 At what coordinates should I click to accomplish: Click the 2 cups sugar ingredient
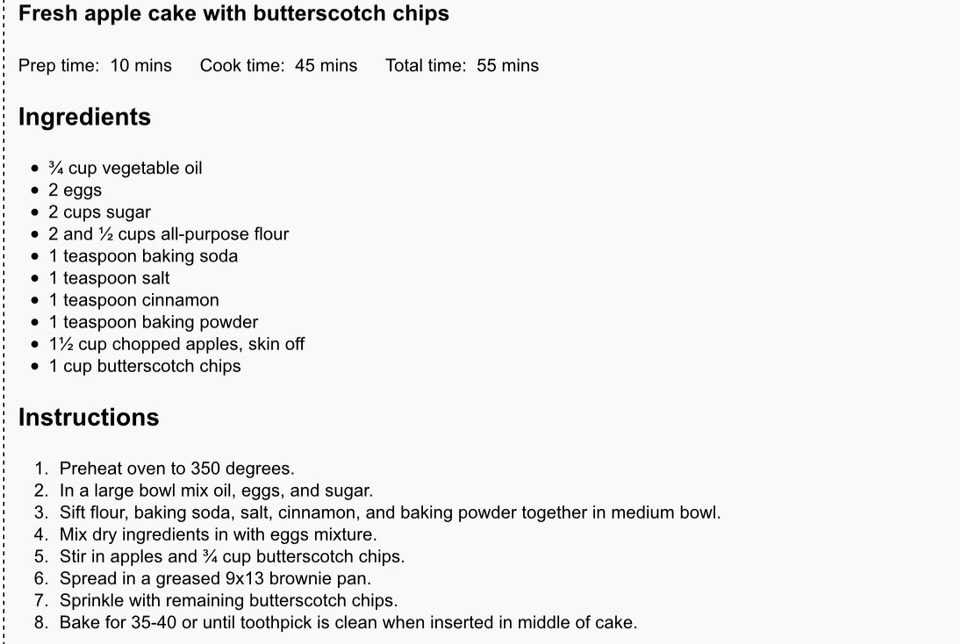pyautogui.click(x=100, y=212)
